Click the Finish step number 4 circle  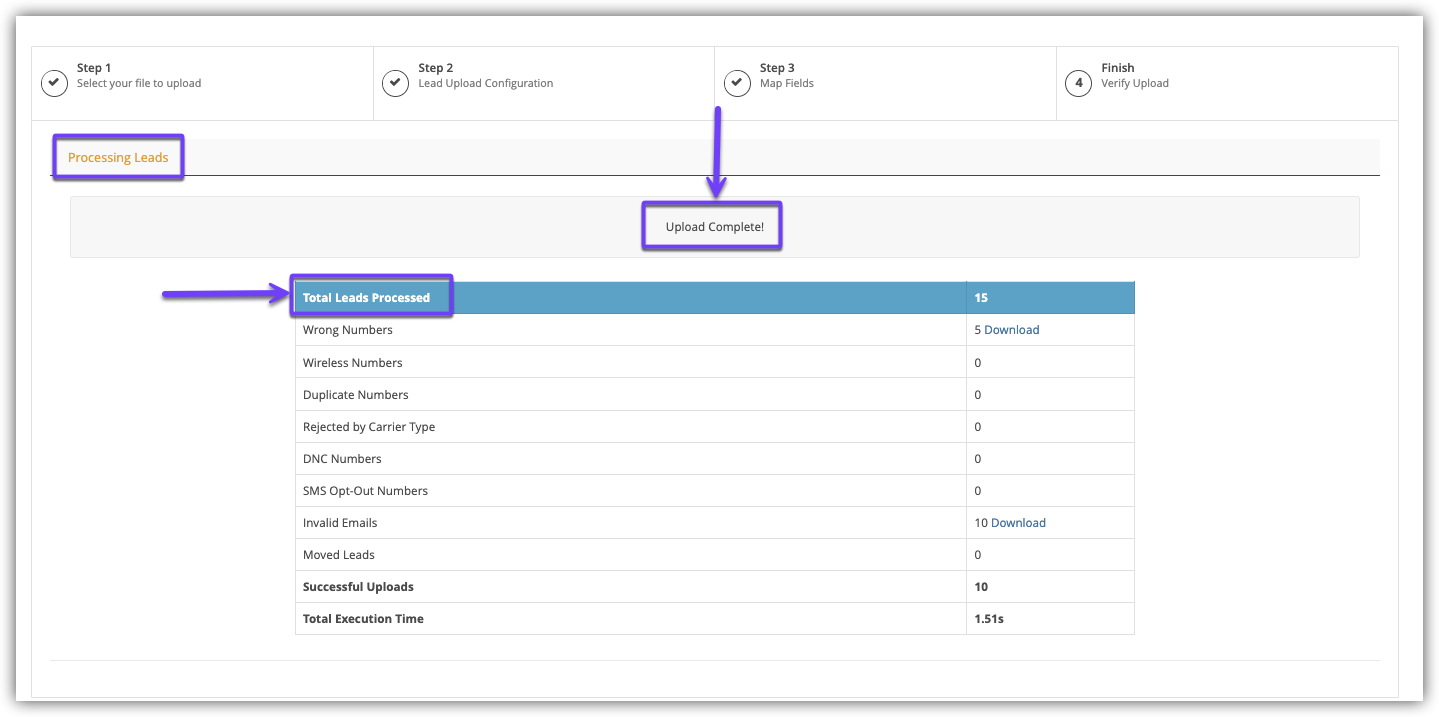(1078, 82)
